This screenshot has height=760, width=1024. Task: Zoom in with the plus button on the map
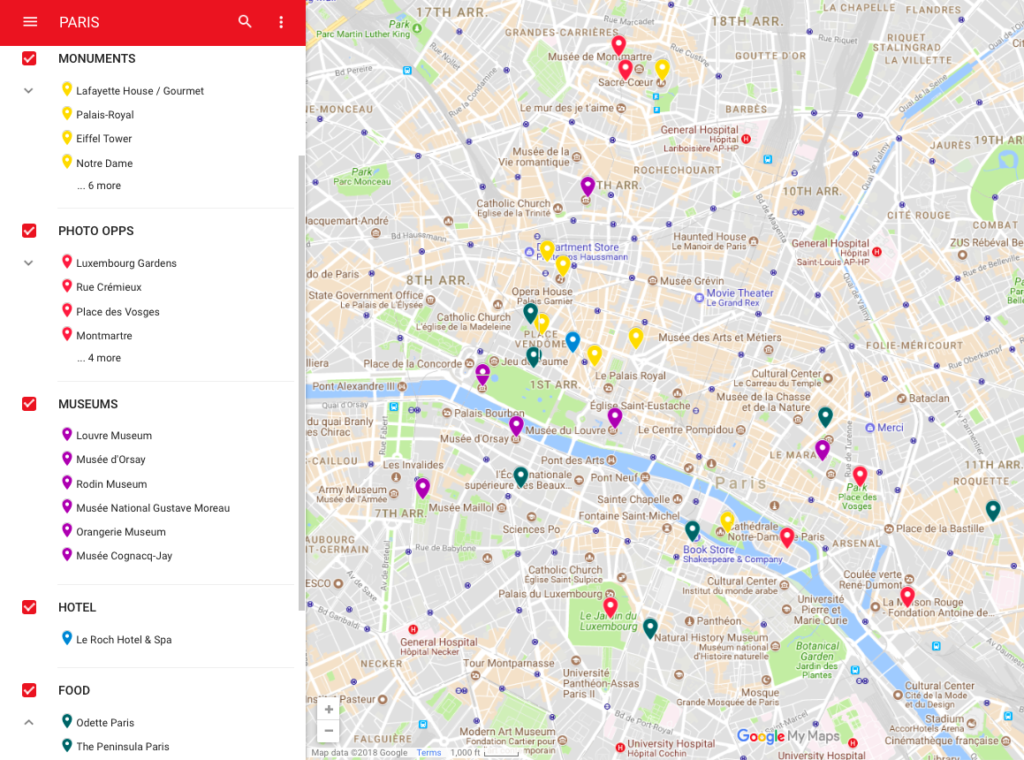pyautogui.click(x=328, y=709)
